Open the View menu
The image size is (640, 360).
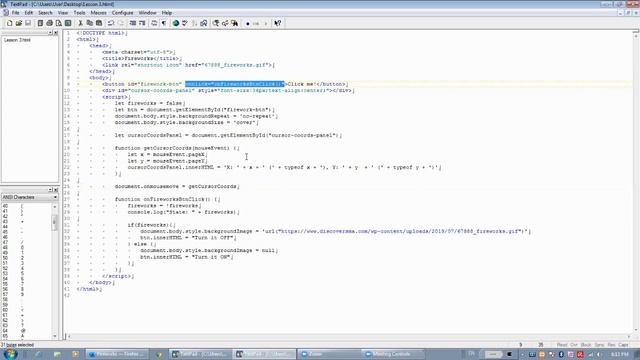click(63, 13)
